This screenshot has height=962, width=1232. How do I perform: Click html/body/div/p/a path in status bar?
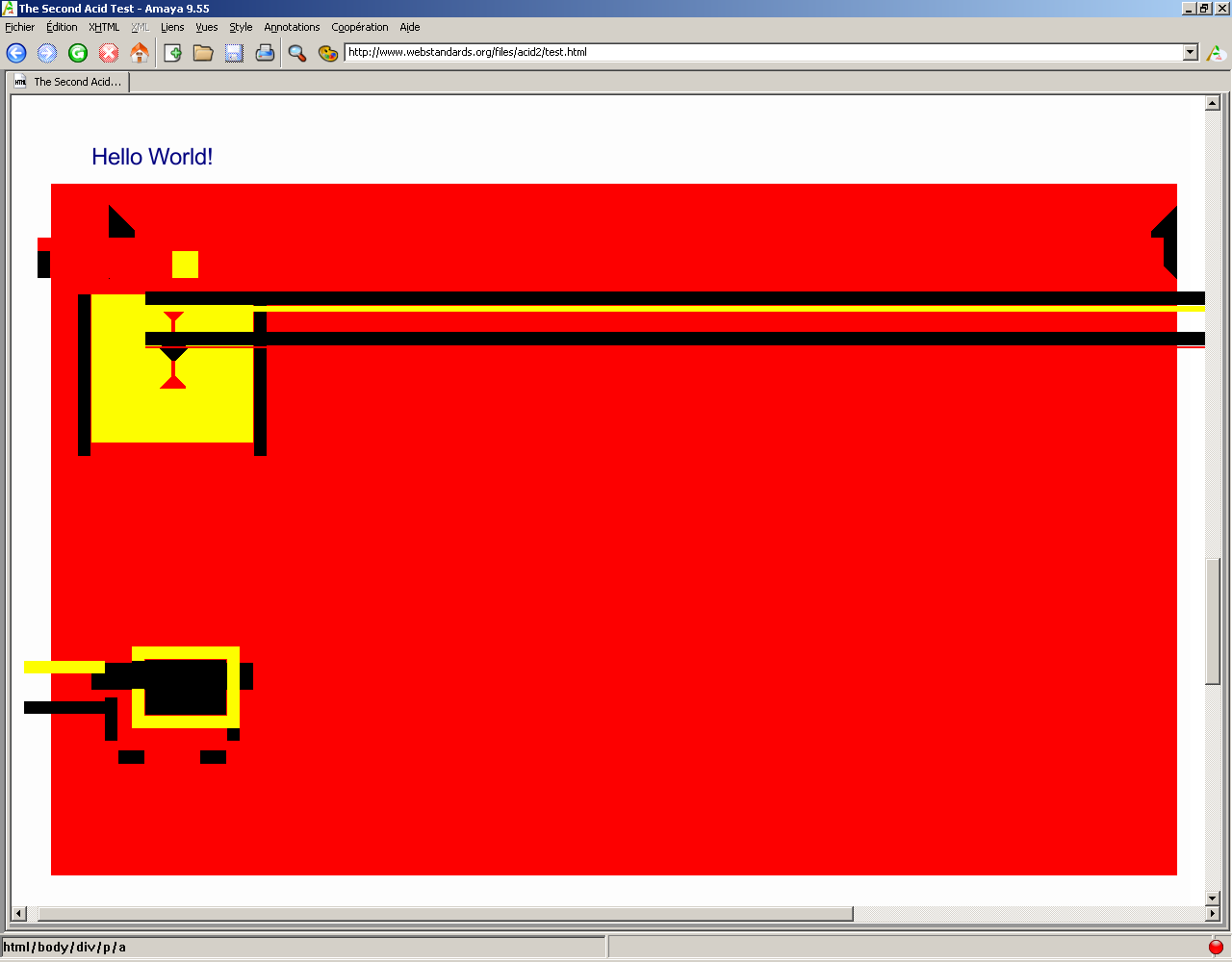(x=64, y=947)
